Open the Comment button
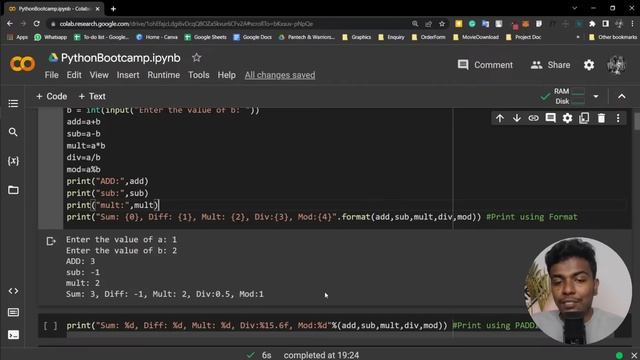 coord(485,65)
